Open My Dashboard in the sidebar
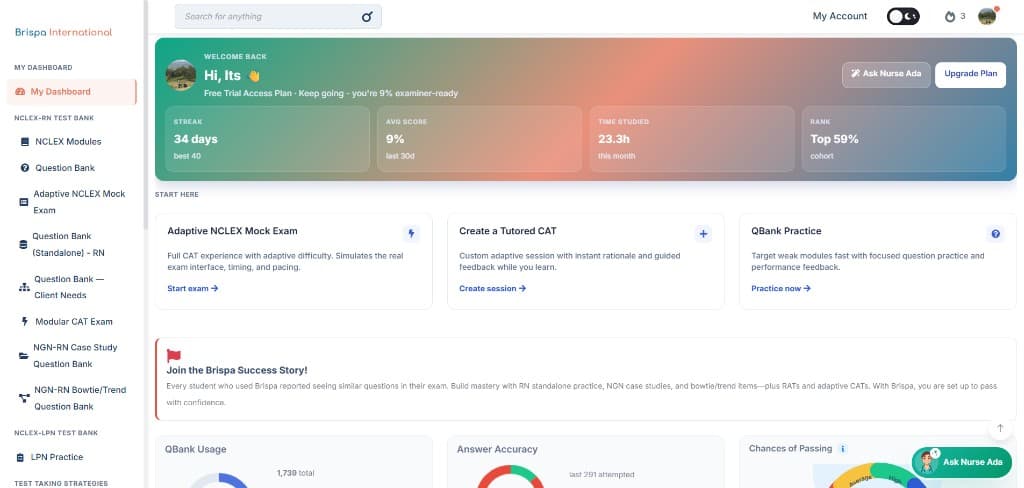 click(72, 91)
